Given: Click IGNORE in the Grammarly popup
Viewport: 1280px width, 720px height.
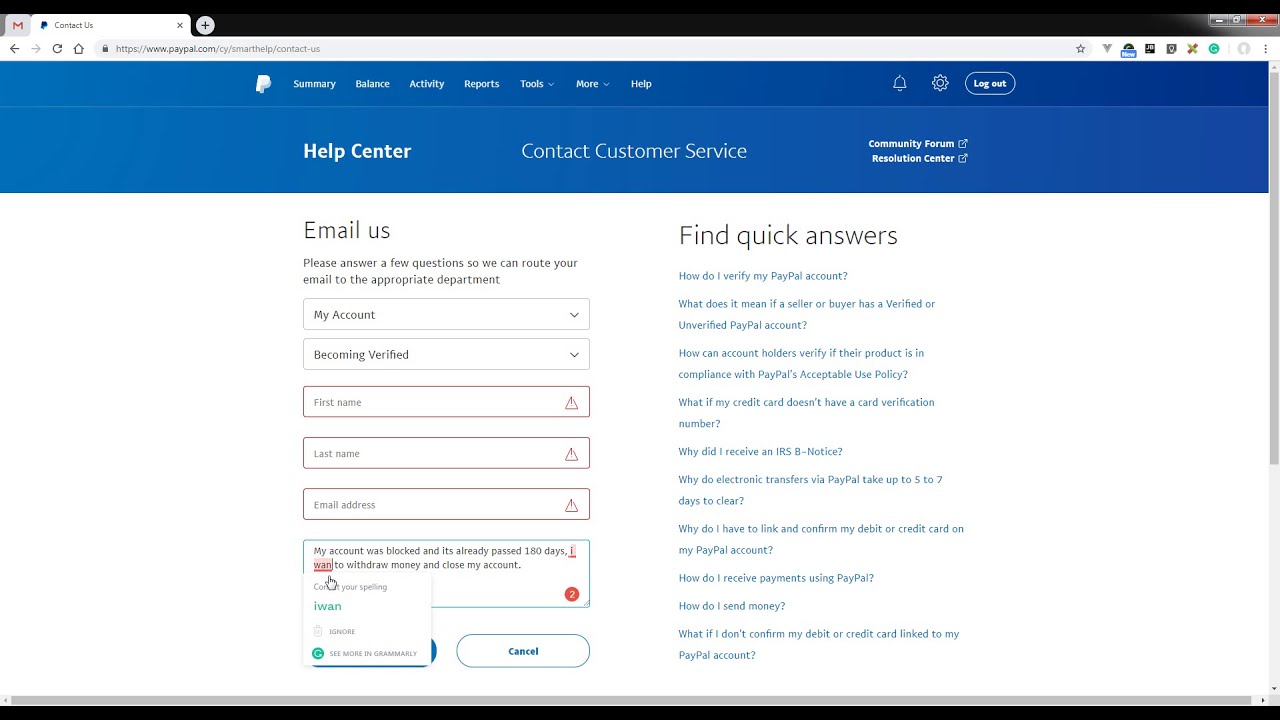Looking at the screenshot, I should 342,632.
